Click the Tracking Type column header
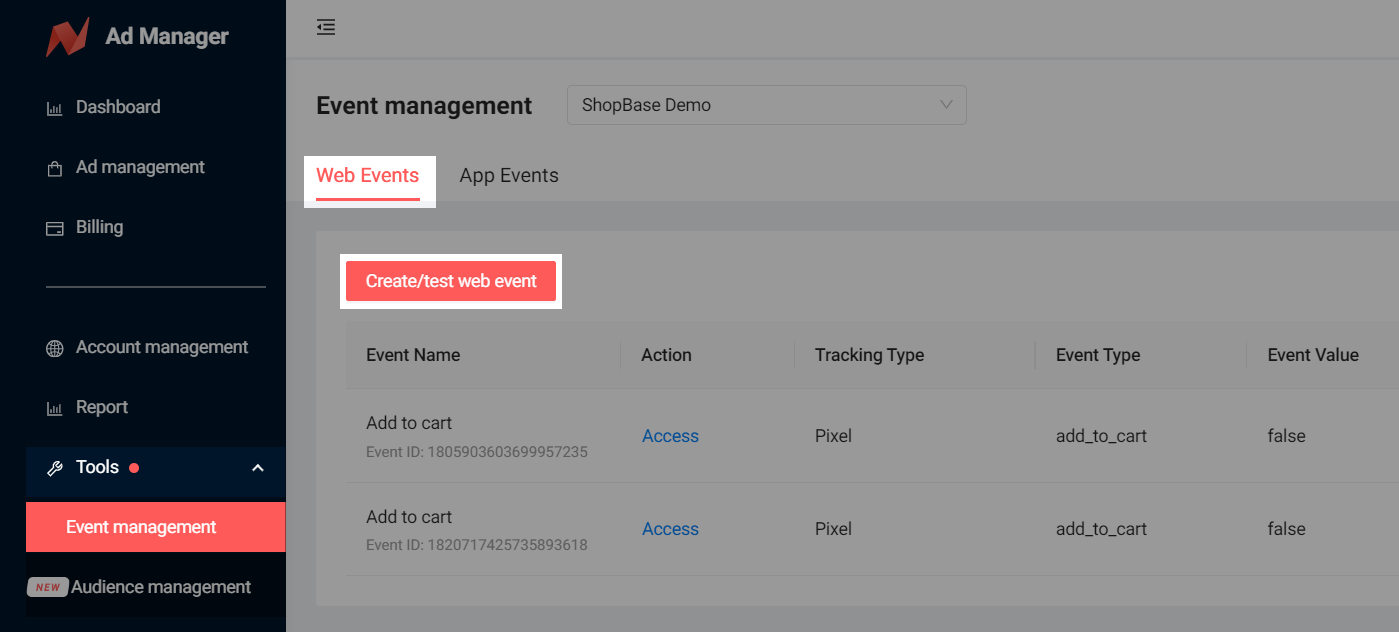The image size is (1399, 632). coord(869,355)
